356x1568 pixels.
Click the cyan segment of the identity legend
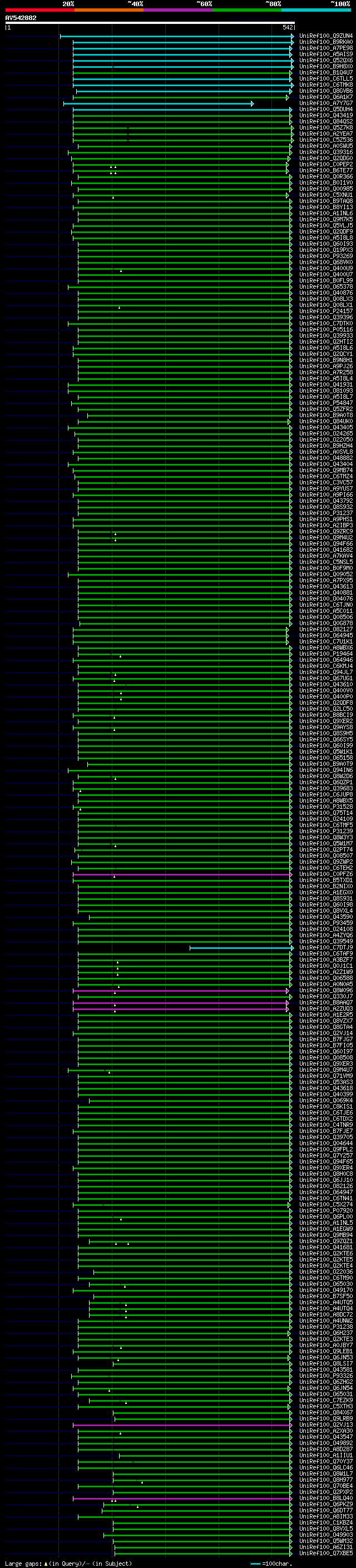[316, 10]
